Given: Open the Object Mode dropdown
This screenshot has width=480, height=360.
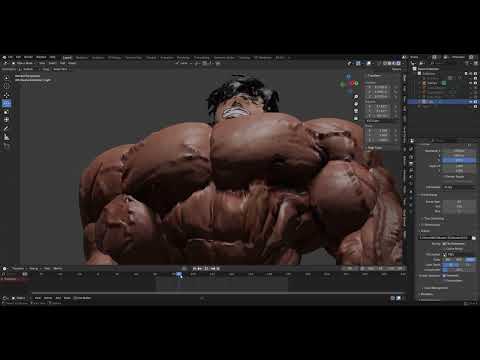Looking at the screenshot, I should (x=23, y=63).
